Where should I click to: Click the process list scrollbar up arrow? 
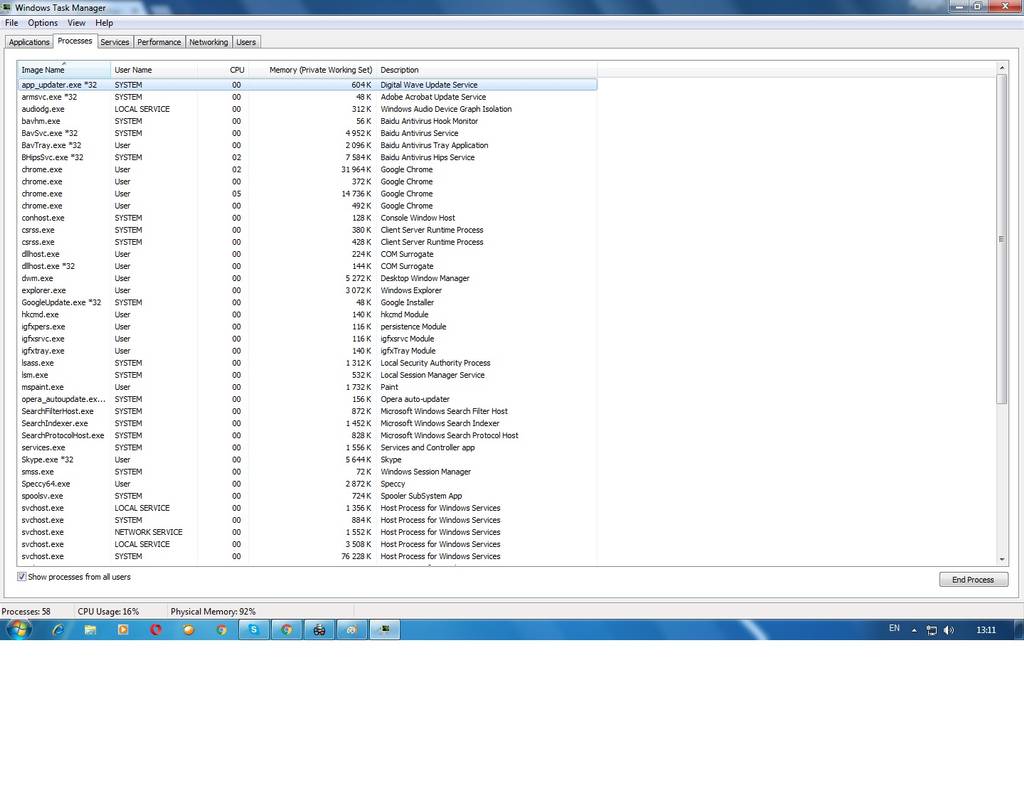pyautogui.click(x=1002, y=68)
